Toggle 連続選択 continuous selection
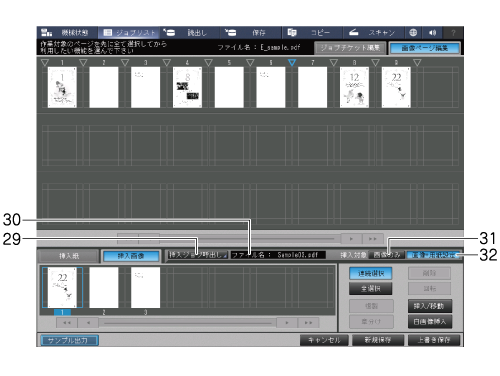Screen dimensions: 500x376 [371, 274]
